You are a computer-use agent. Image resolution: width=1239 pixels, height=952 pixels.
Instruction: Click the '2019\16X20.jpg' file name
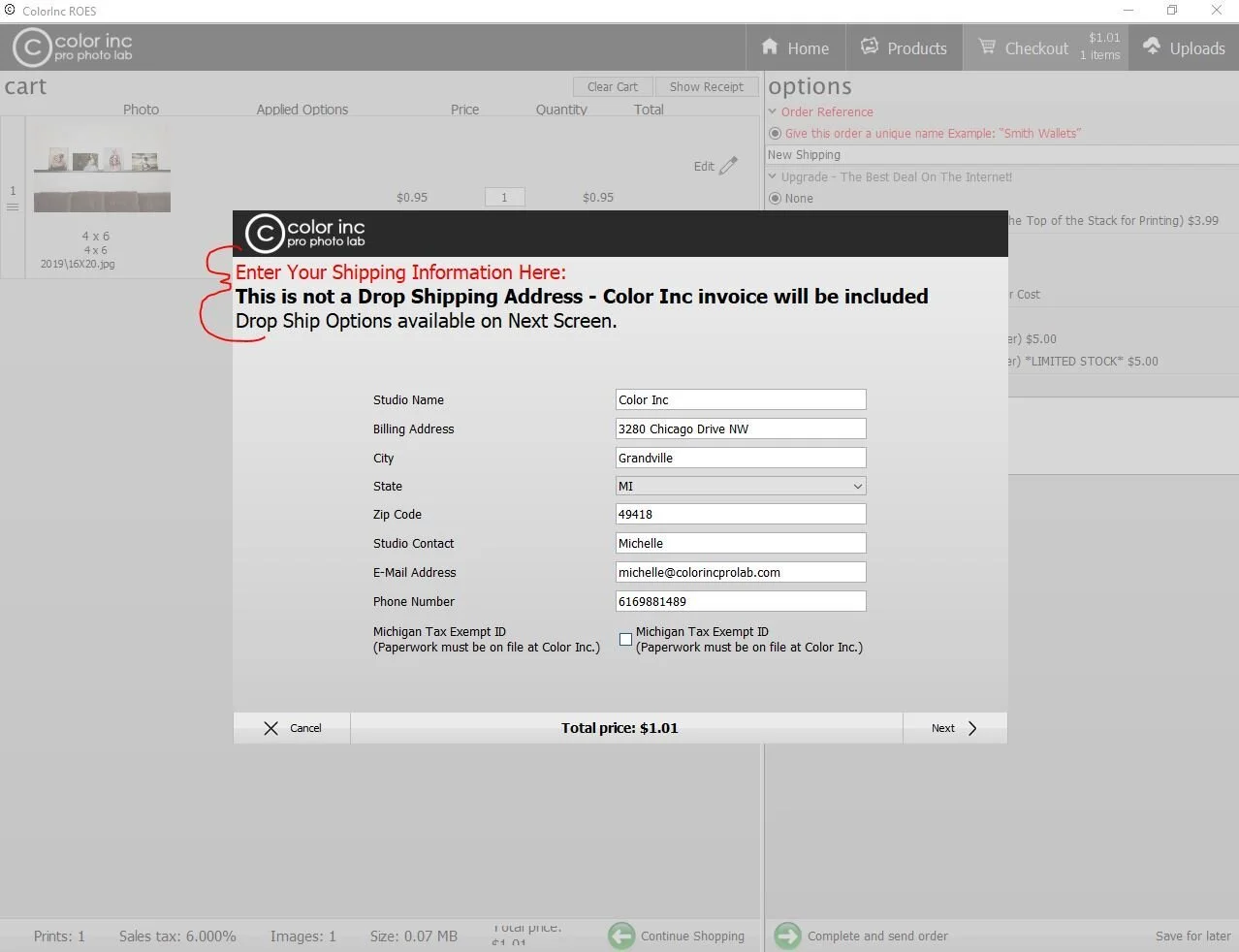coord(78,264)
